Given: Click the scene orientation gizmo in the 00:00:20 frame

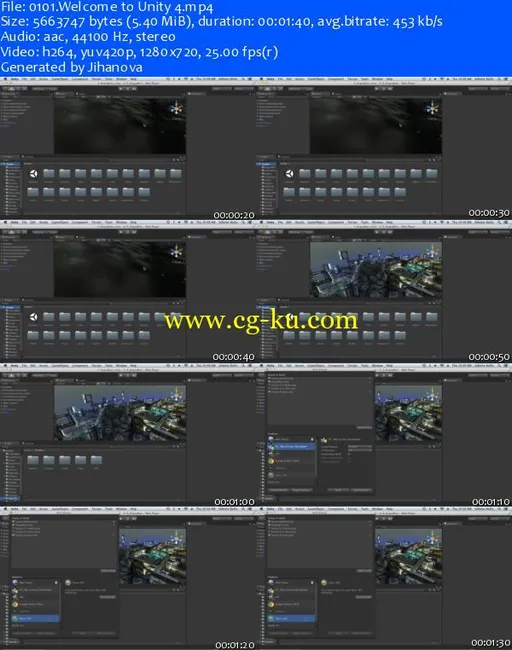Looking at the screenshot, I should [x=176, y=109].
